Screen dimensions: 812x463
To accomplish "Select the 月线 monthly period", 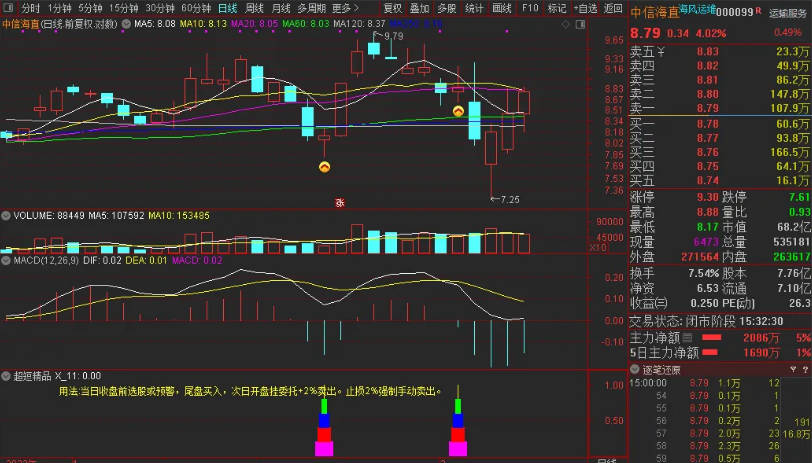I will [x=281, y=8].
